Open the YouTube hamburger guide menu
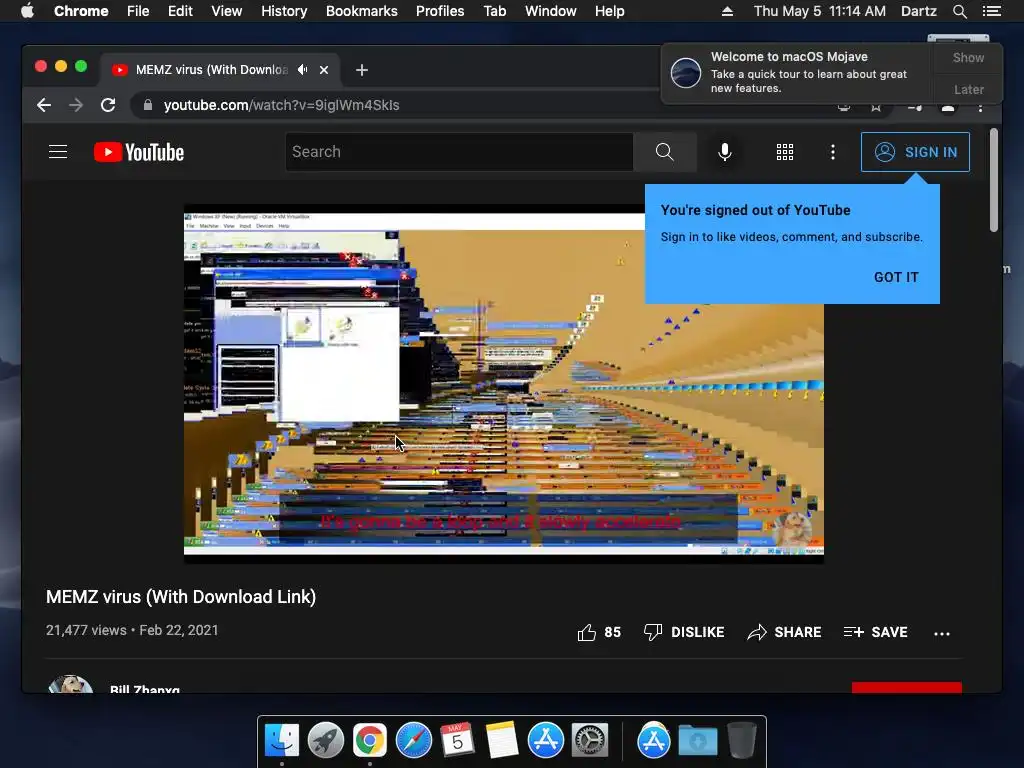 pos(58,152)
